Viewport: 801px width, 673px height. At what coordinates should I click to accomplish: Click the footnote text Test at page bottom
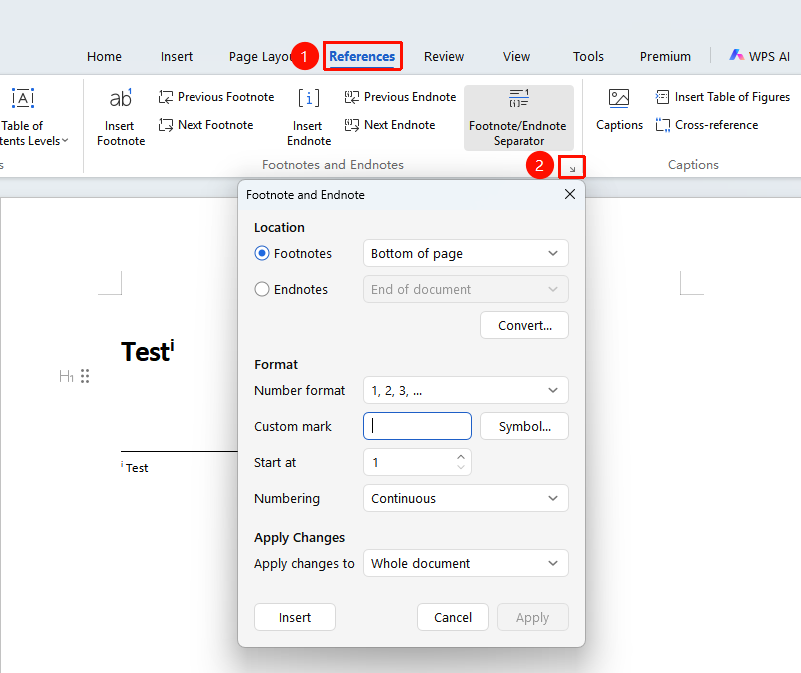137,468
